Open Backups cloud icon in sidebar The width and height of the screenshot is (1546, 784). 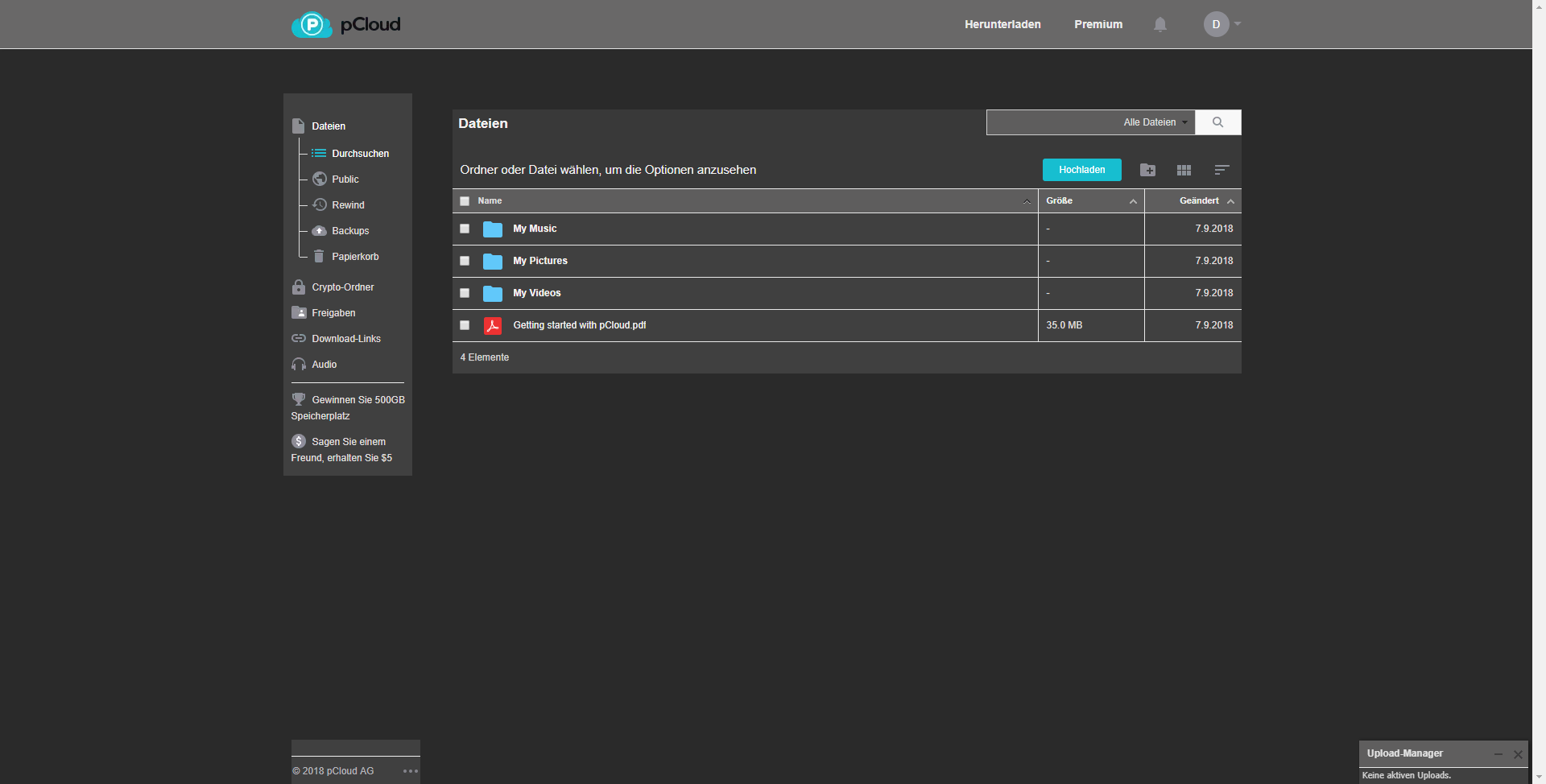pyautogui.click(x=320, y=230)
